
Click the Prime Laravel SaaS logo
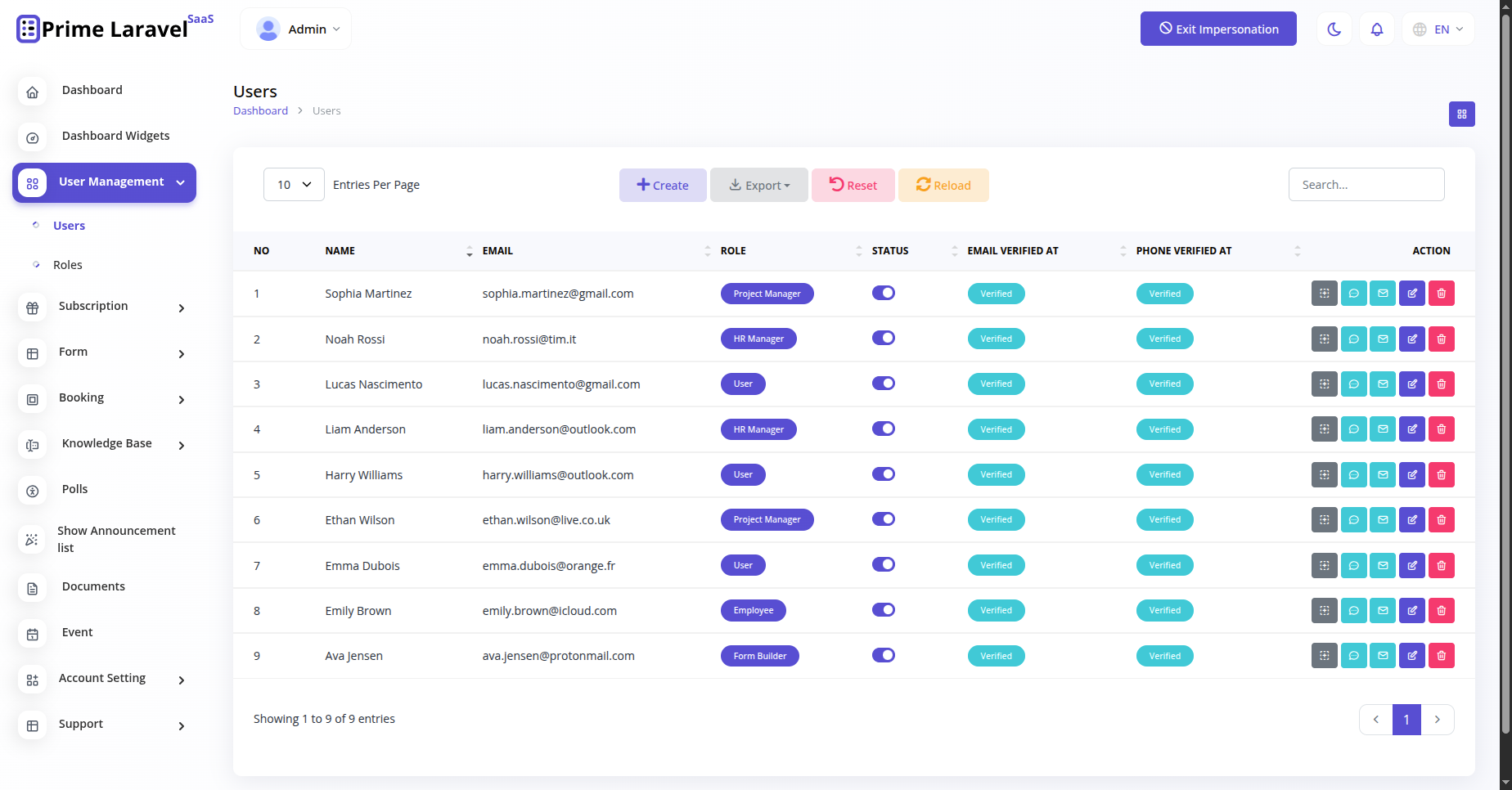coord(115,29)
